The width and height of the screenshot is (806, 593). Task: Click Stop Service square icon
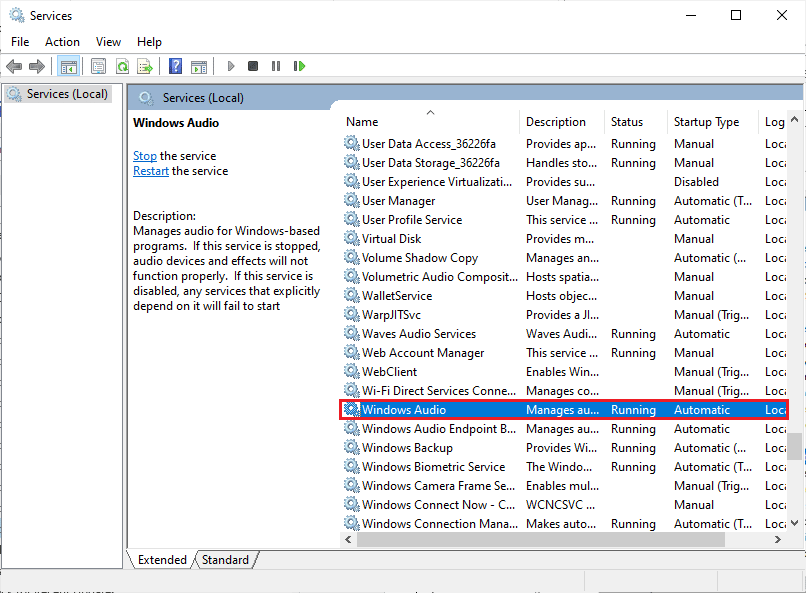click(253, 66)
